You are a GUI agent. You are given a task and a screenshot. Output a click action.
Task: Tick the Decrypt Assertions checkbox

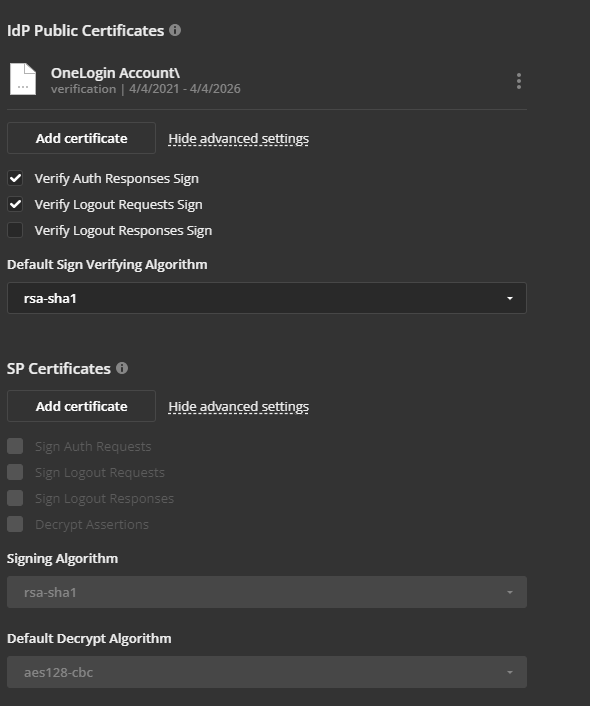point(15,524)
